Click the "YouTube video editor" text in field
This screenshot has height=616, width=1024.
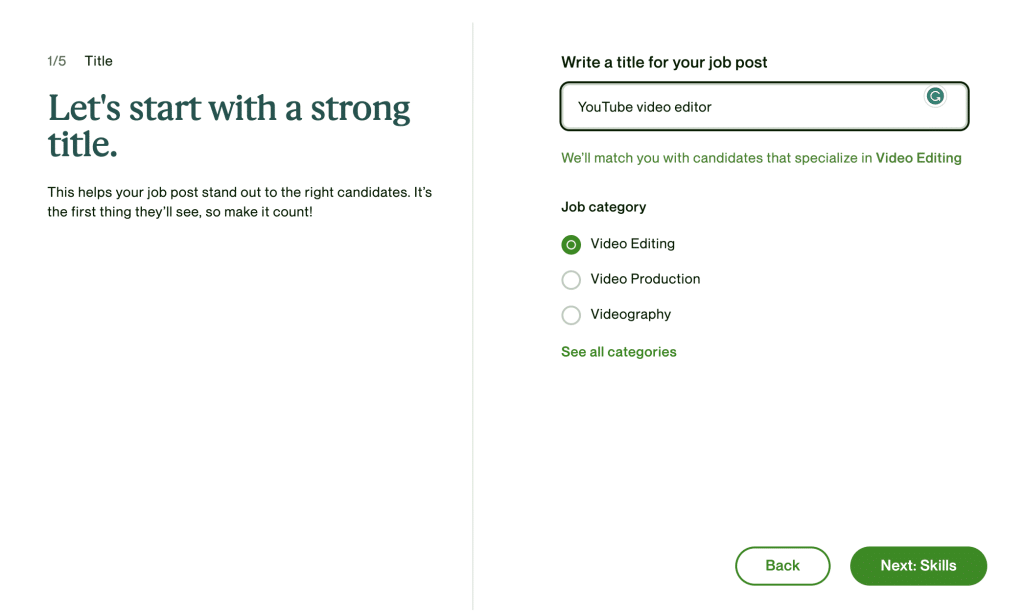coord(645,107)
